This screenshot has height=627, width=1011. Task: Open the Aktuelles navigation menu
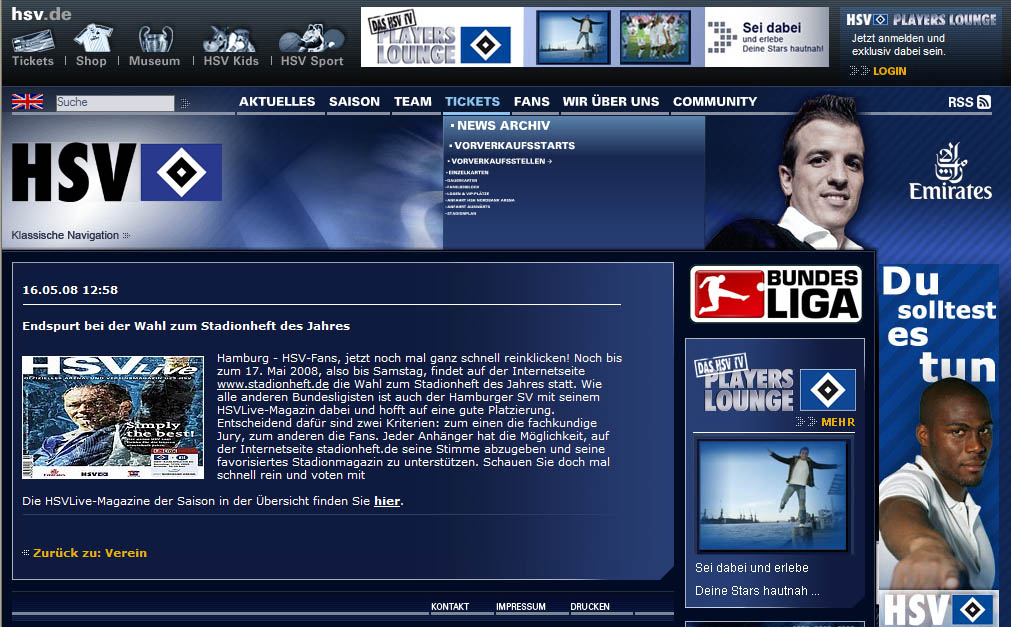pyautogui.click(x=277, y=101)
